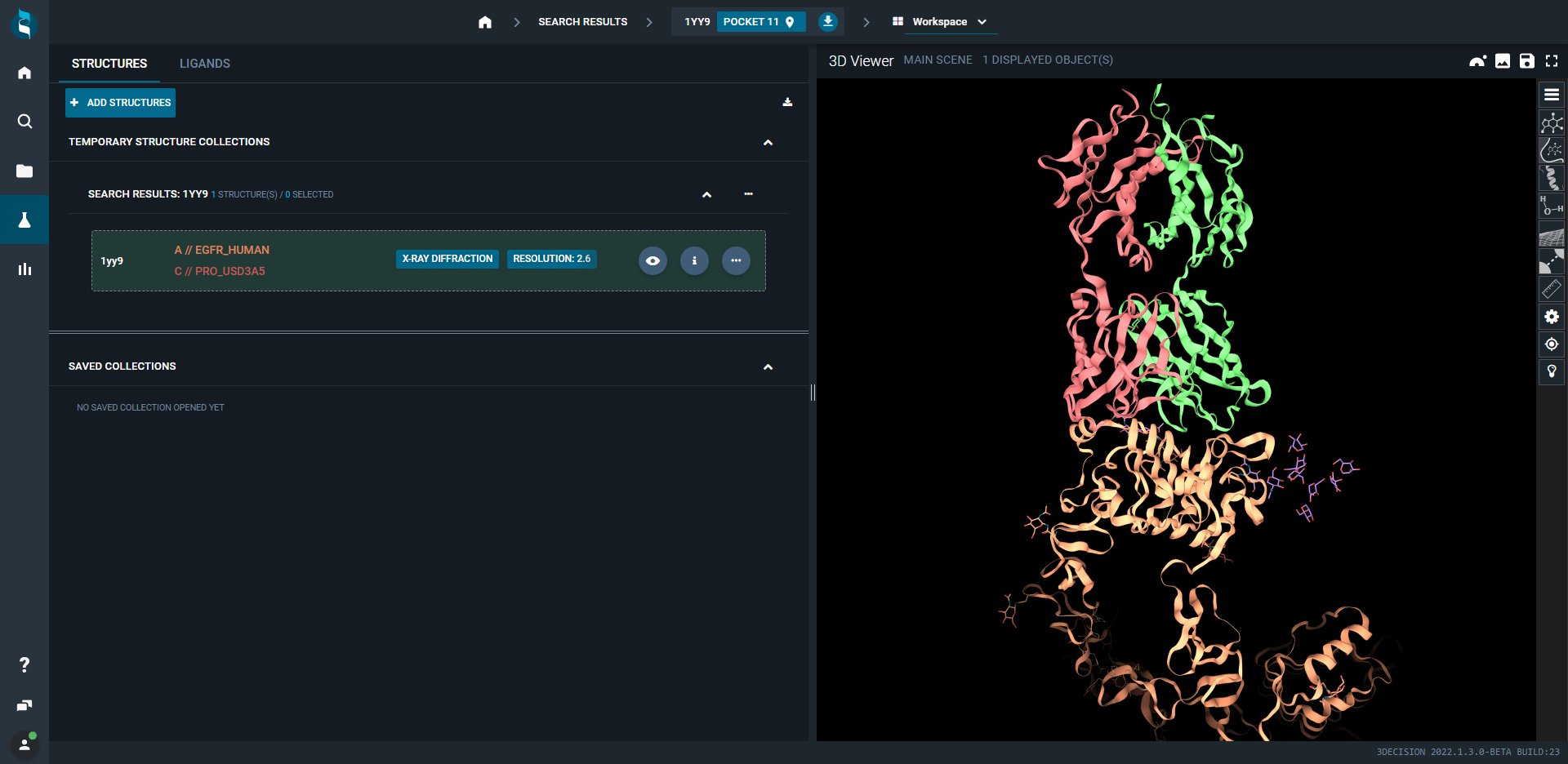This screenshot has width=1568, height=764.
Task: Click Add Structures button
Action: point(120,103)
